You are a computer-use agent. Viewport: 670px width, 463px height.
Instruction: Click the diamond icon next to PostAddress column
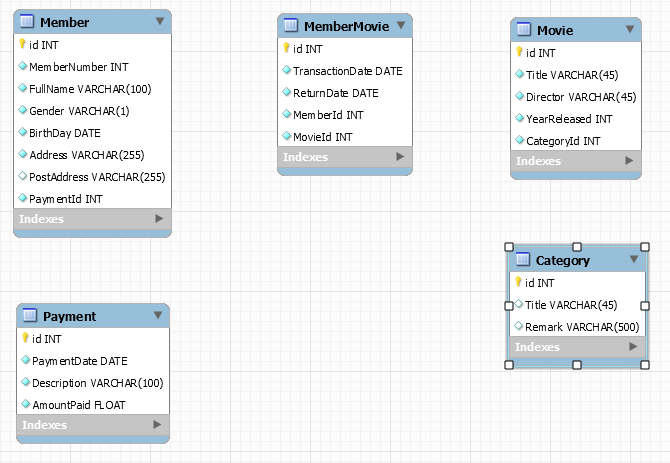click(22, 177)
